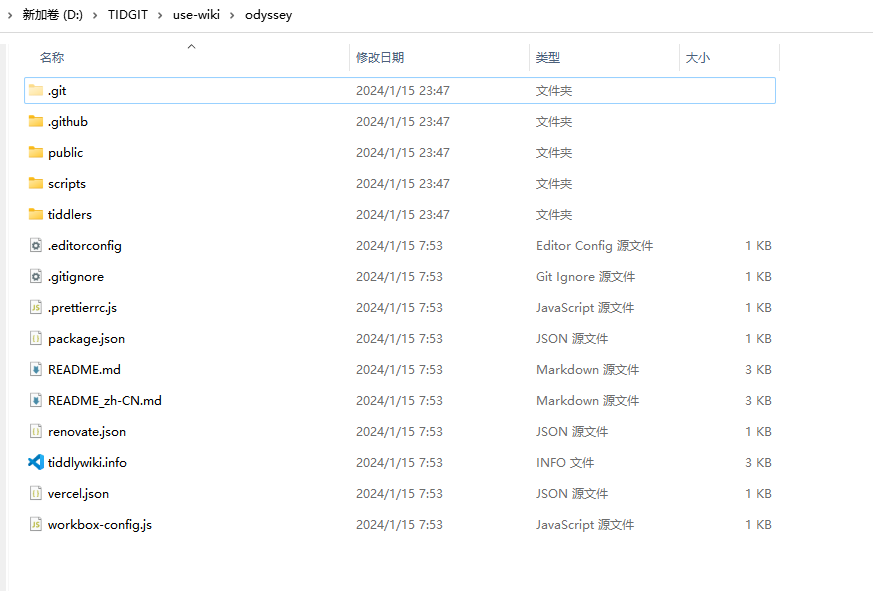Sort files by the 名称 column header
Viewport: 873px width, 591px height.
(52, 57)
